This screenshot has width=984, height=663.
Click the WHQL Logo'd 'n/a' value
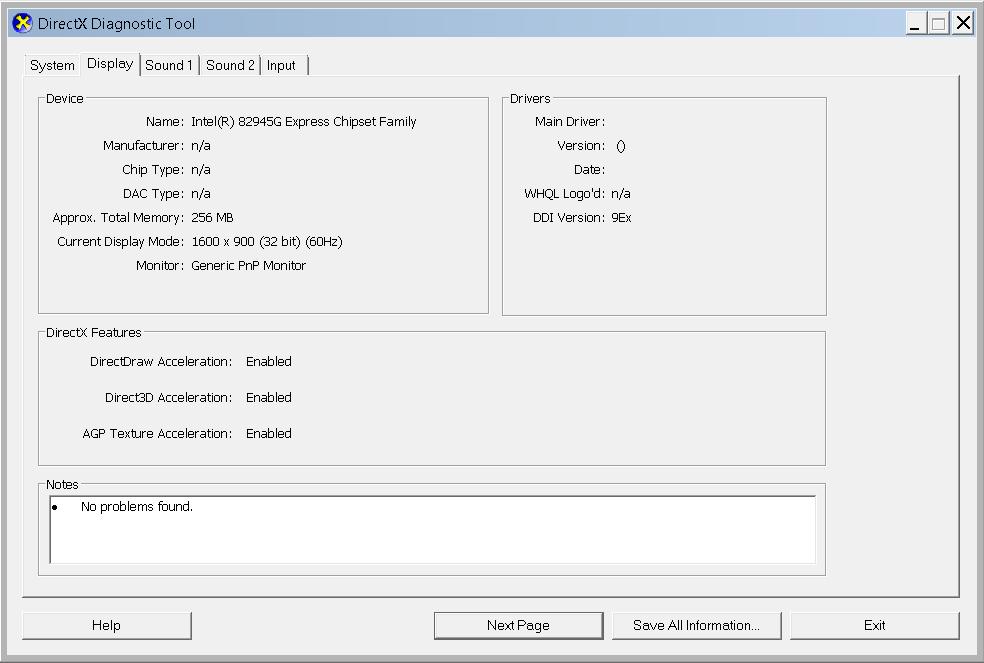tap(621, 194)
